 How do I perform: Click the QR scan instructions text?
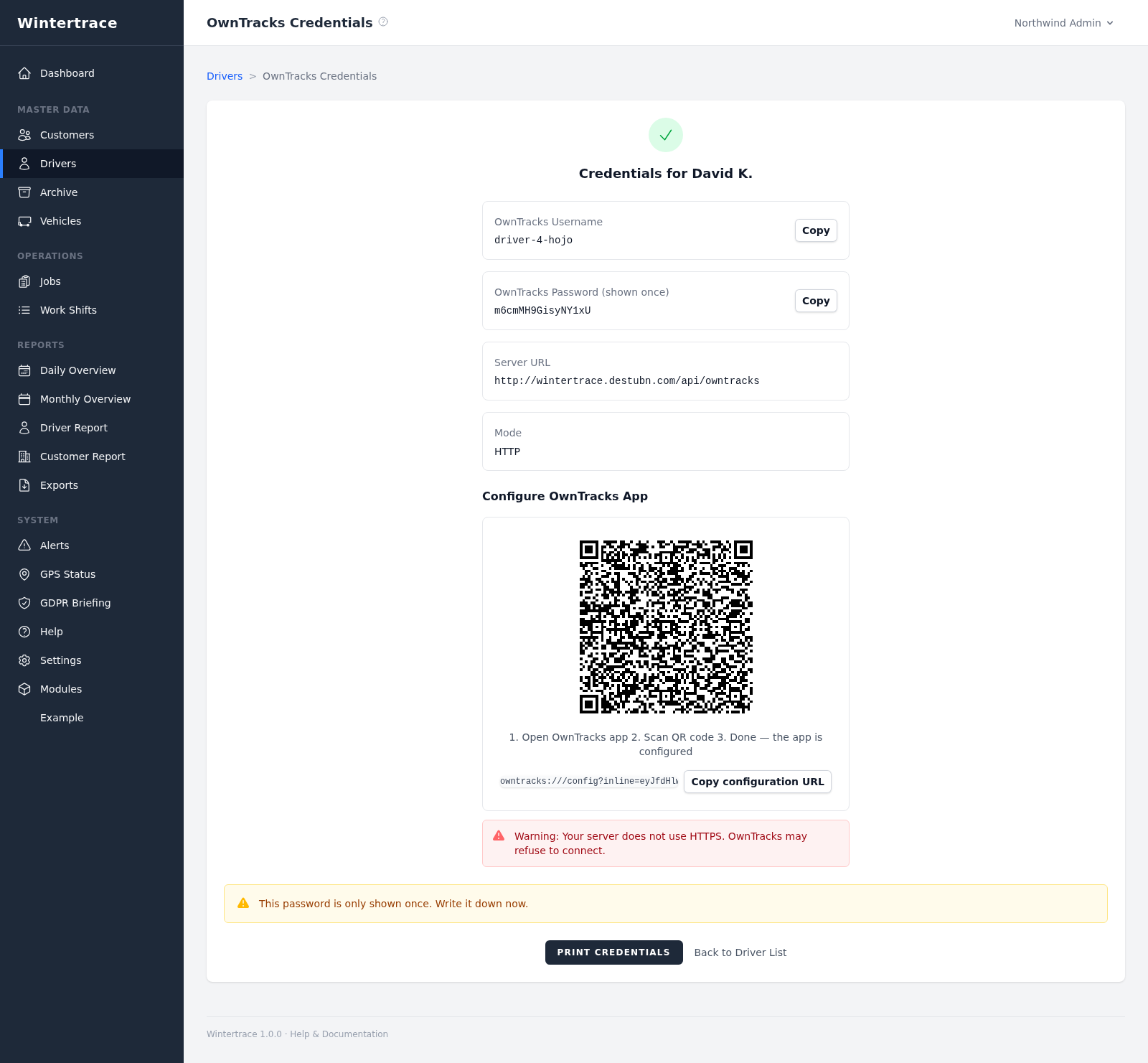pyautogui.click(x=666, y=744)
